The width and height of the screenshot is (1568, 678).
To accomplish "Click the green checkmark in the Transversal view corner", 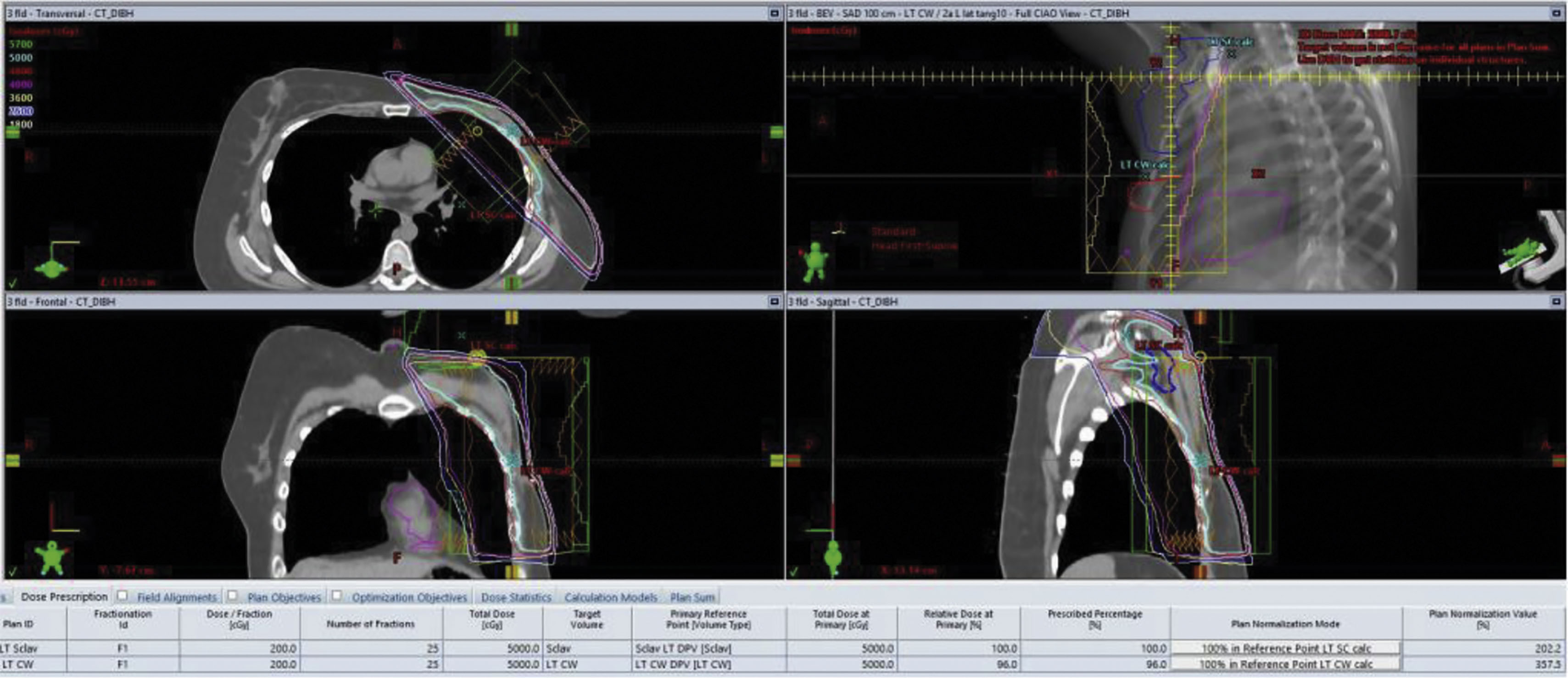I will pyautogui.click(x=13, y=283).
